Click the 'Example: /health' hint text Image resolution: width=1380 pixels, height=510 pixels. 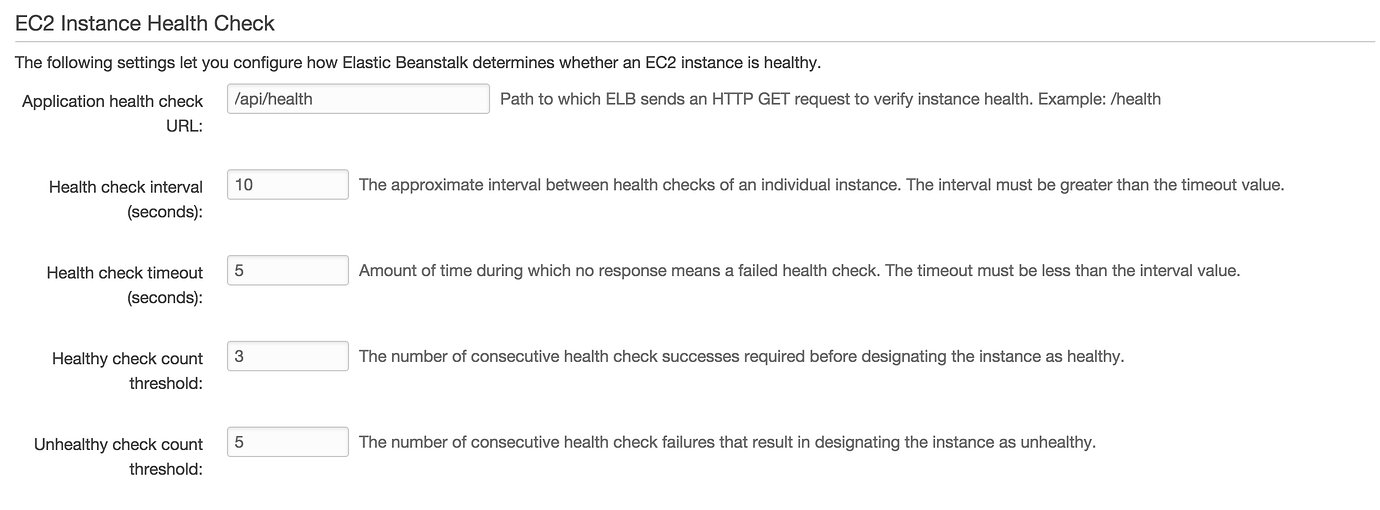pyautogui.click(x=1099, y=99)
